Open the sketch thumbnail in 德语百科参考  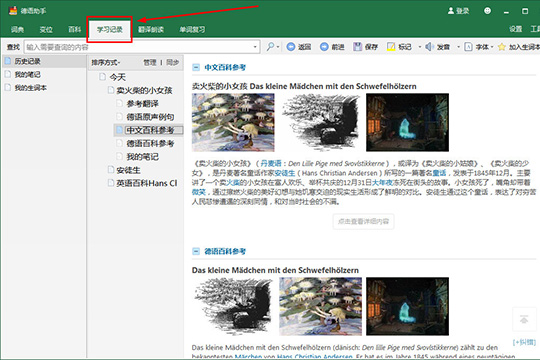click(x=233, y=306)
